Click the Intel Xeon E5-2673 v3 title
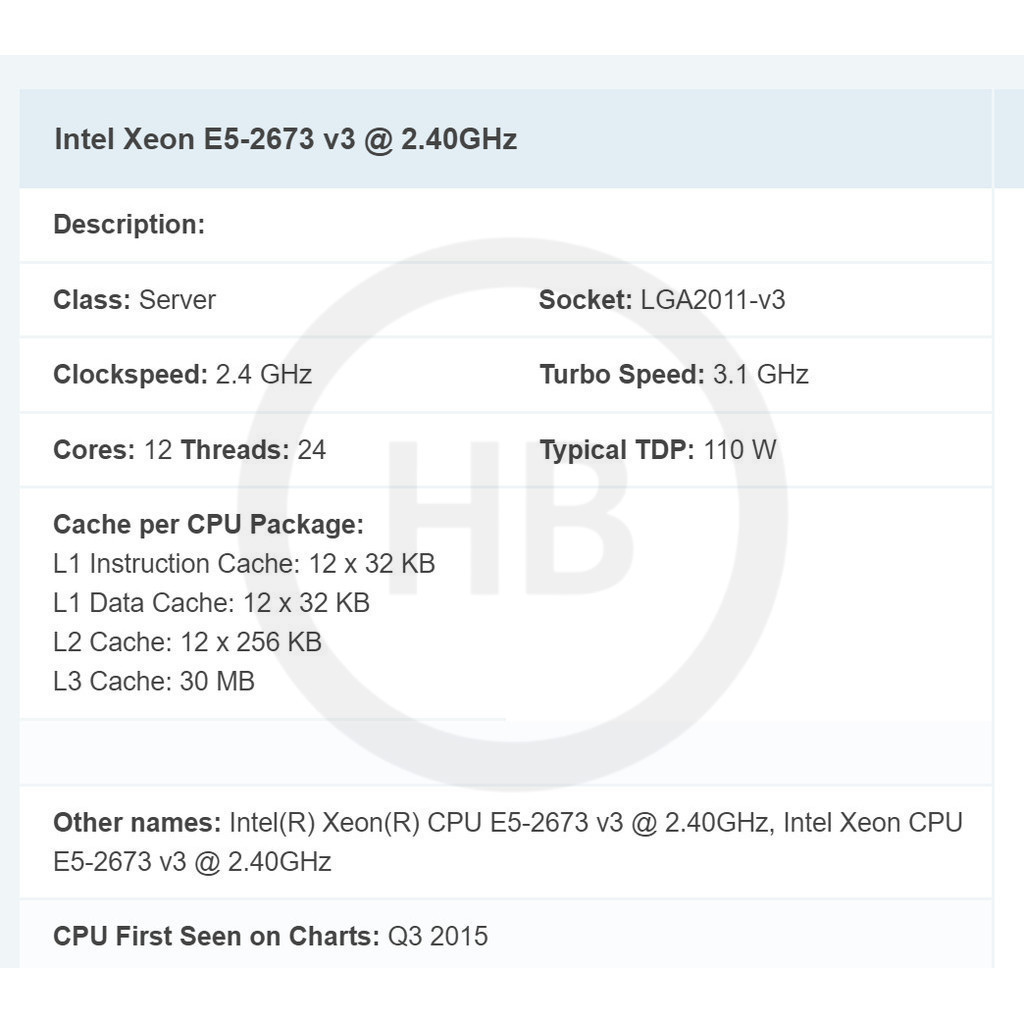This screenshot has width=1024, height=1024. coord(285,139)
